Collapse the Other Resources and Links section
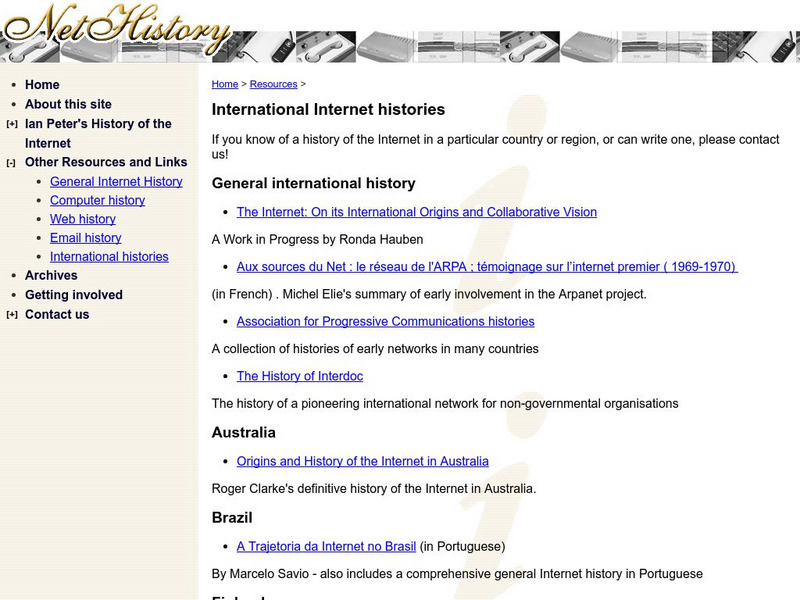 11,163
